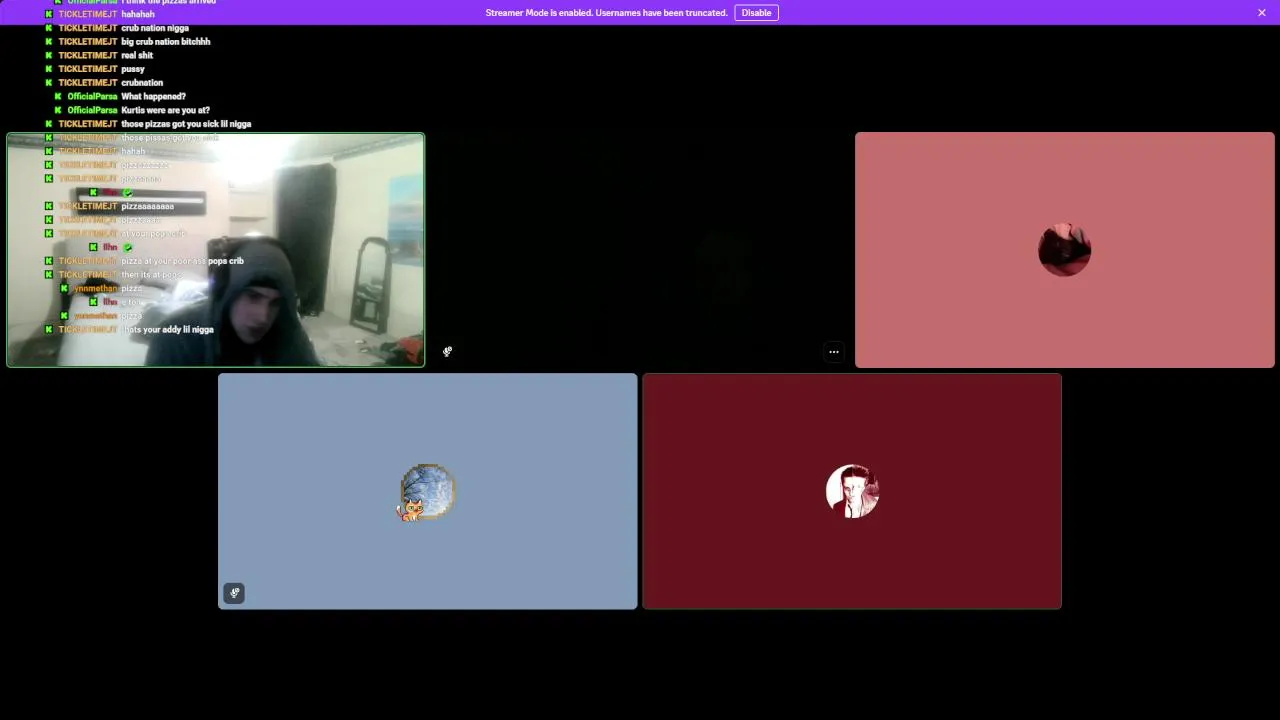
Task: Select the blue participant tile
Action: (428, 491)
